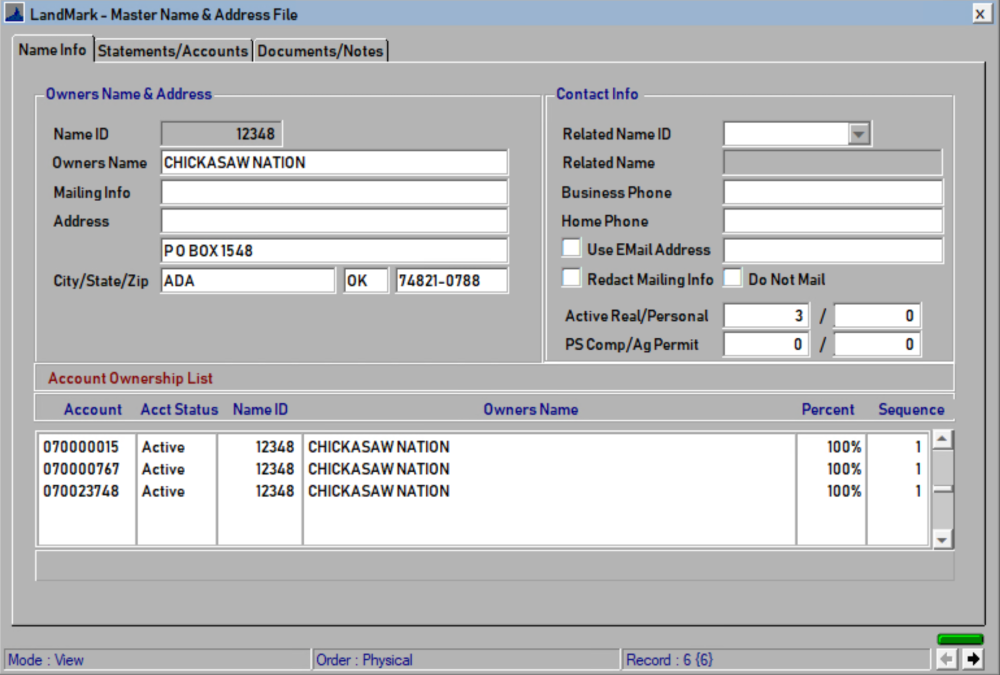Image resolution: width=1000 pixels, height=675 pixels.
Task: Click the green status indicator light
Action: (960, 637)
